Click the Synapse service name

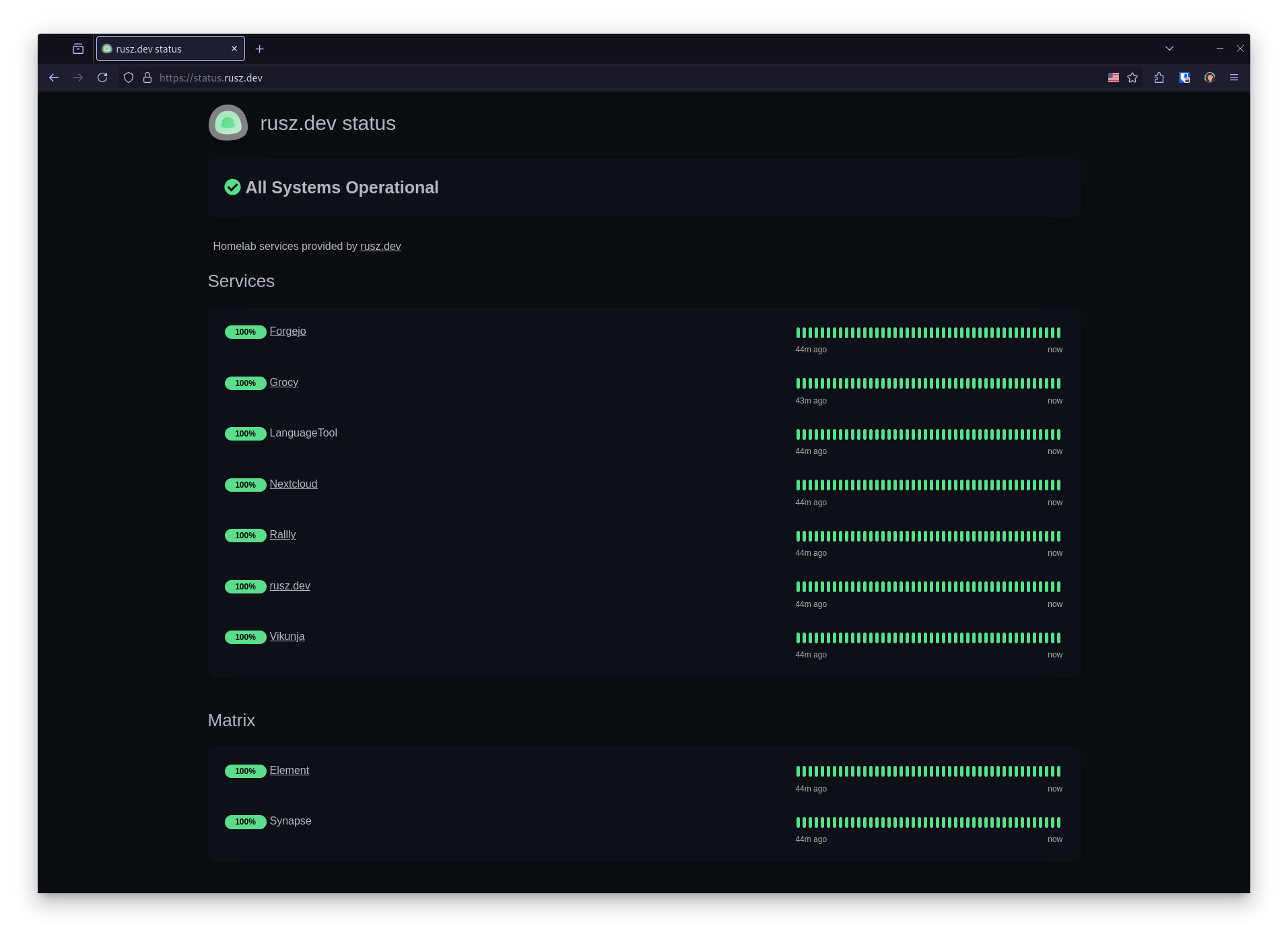pos(290,821)
